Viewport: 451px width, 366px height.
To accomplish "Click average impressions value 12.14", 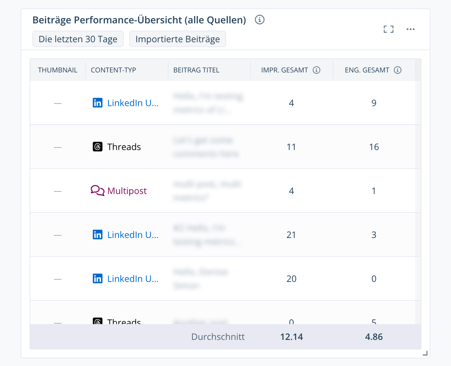I will [x=292, y=337].
